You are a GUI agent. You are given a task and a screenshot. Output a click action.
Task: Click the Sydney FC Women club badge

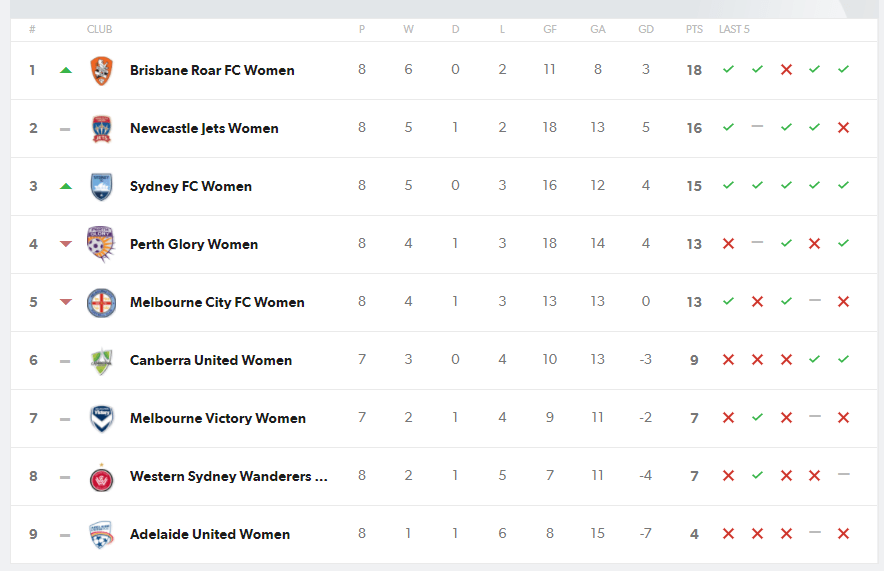tap(101, 187)
